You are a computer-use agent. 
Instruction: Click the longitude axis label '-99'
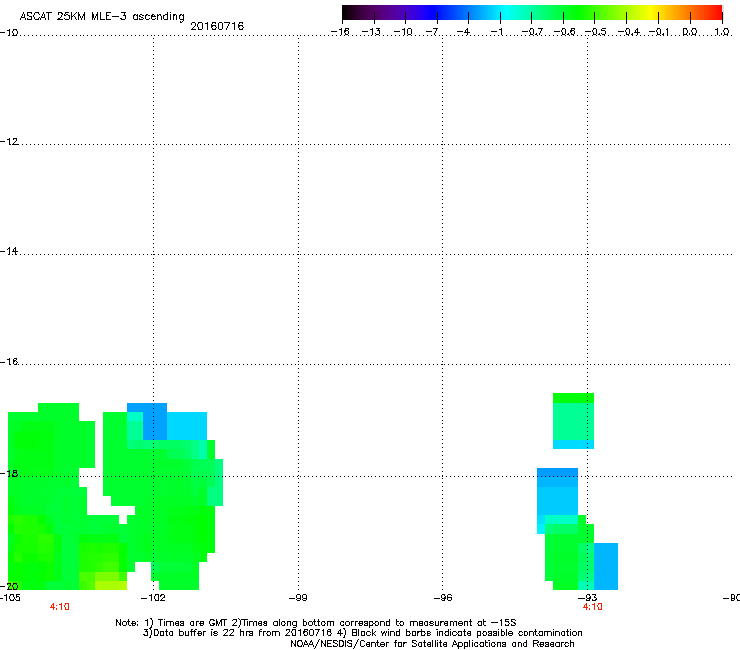[298, 598]
